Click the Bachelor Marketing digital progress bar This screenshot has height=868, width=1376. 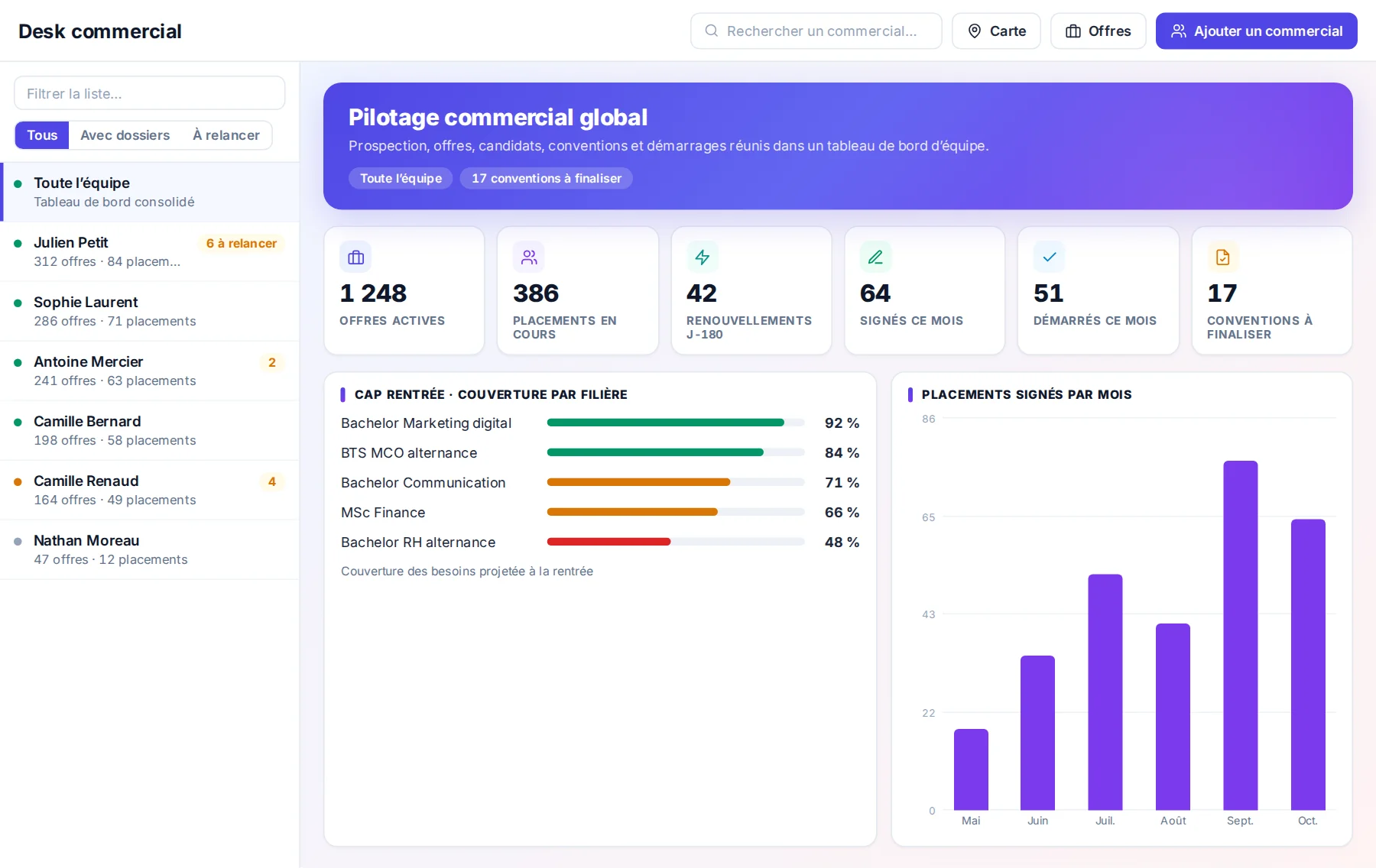point(676,423)
